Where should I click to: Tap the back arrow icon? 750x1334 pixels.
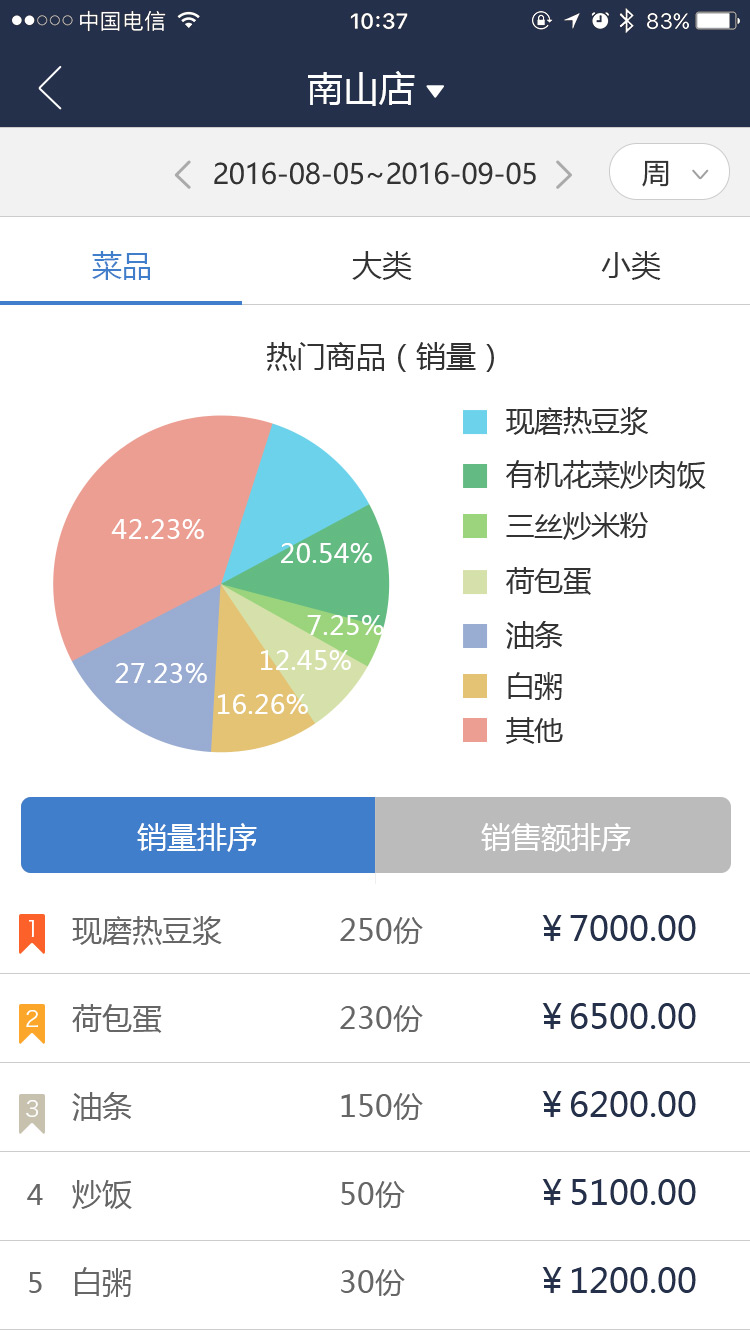[x=50, y=88]
